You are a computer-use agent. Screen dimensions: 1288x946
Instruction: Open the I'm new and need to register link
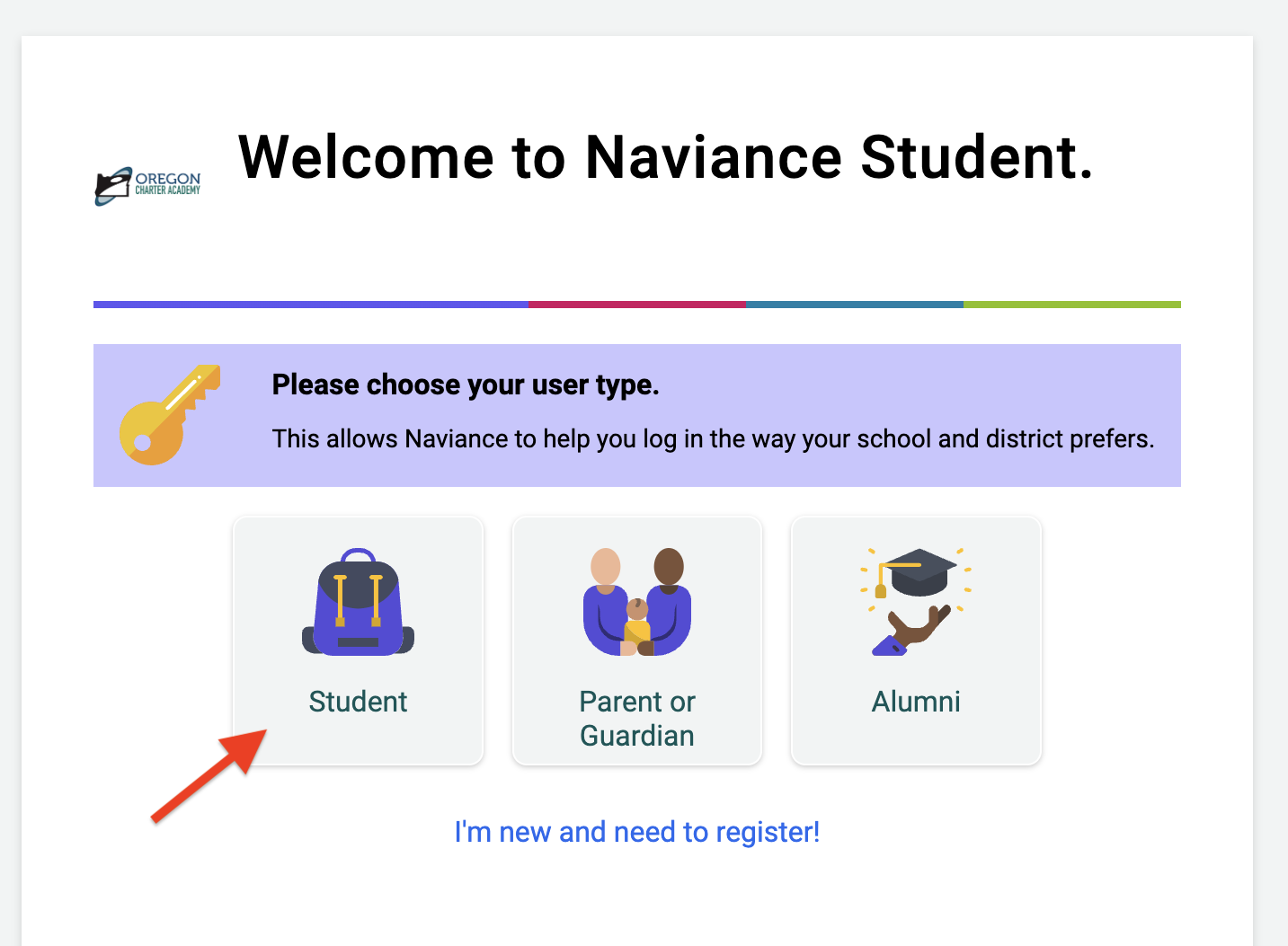637,832
